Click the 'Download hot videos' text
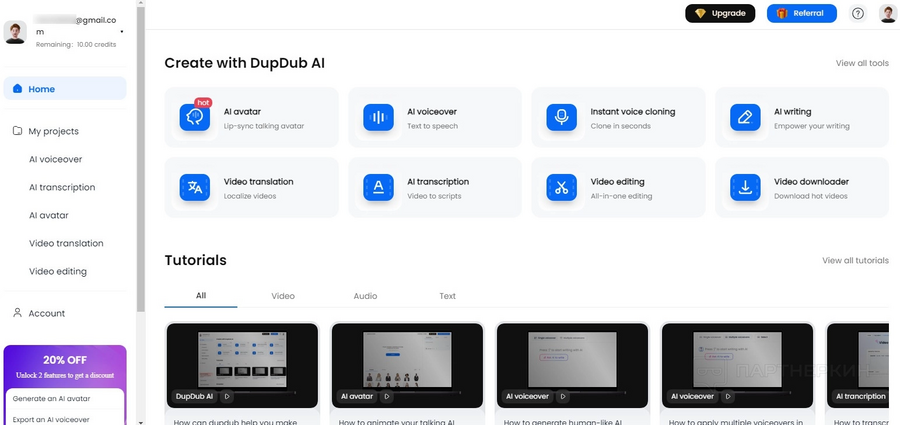The height and width of the screenshot is (425, 900). point(810,196)
